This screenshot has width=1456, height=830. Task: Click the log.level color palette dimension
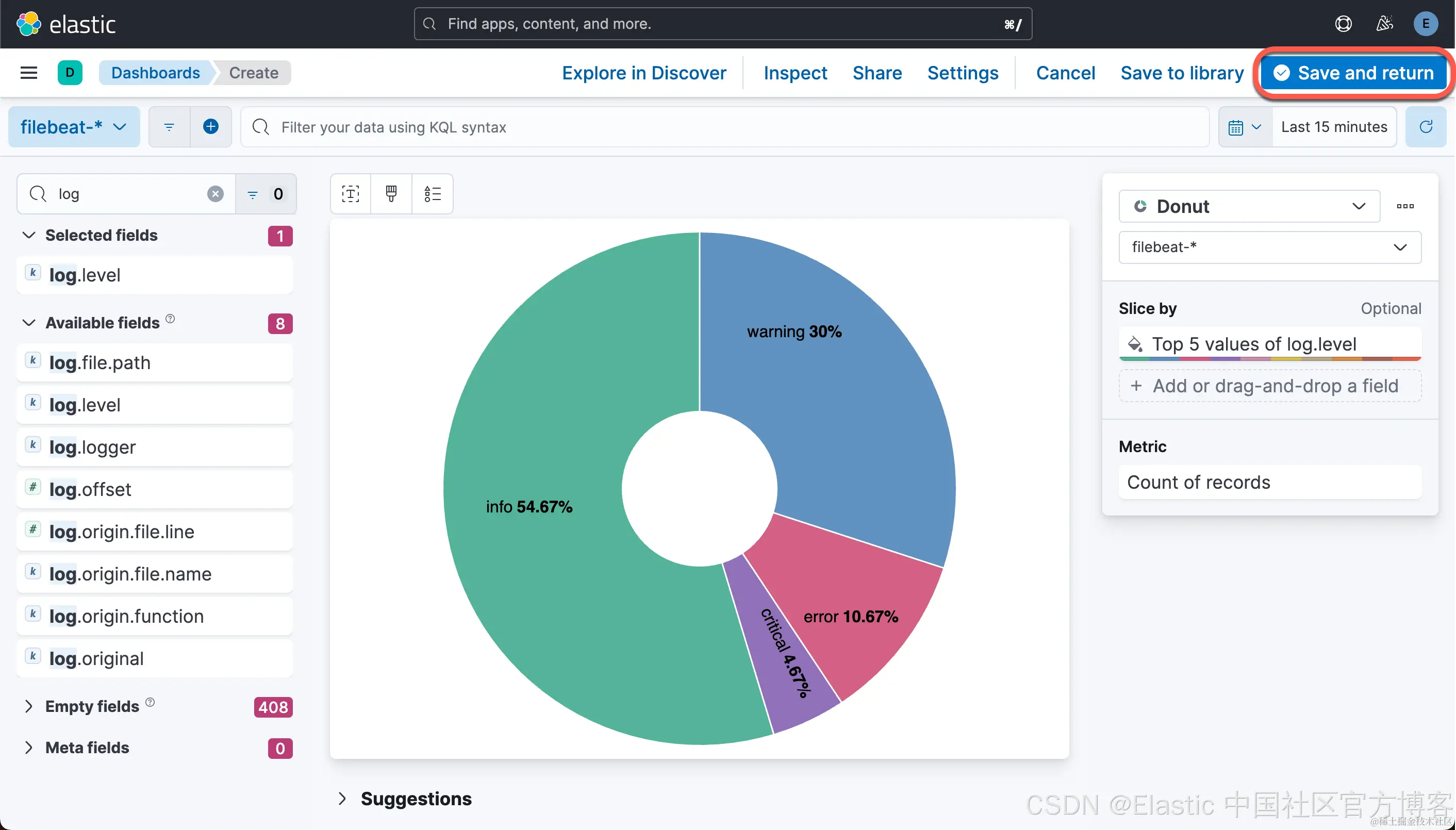[1253, 344]
